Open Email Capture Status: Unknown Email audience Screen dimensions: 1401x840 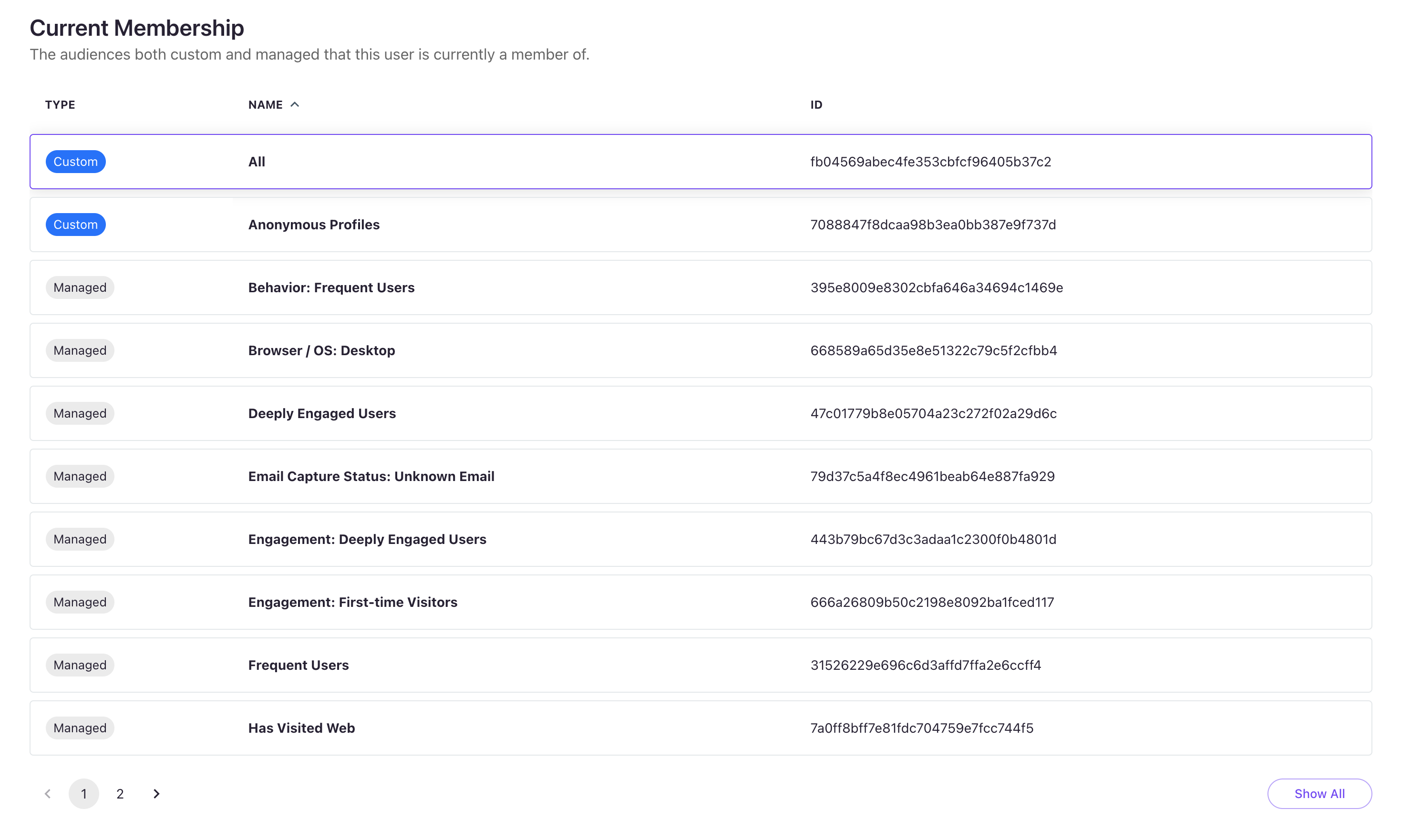pyautogui.click(x=371, y=476)
